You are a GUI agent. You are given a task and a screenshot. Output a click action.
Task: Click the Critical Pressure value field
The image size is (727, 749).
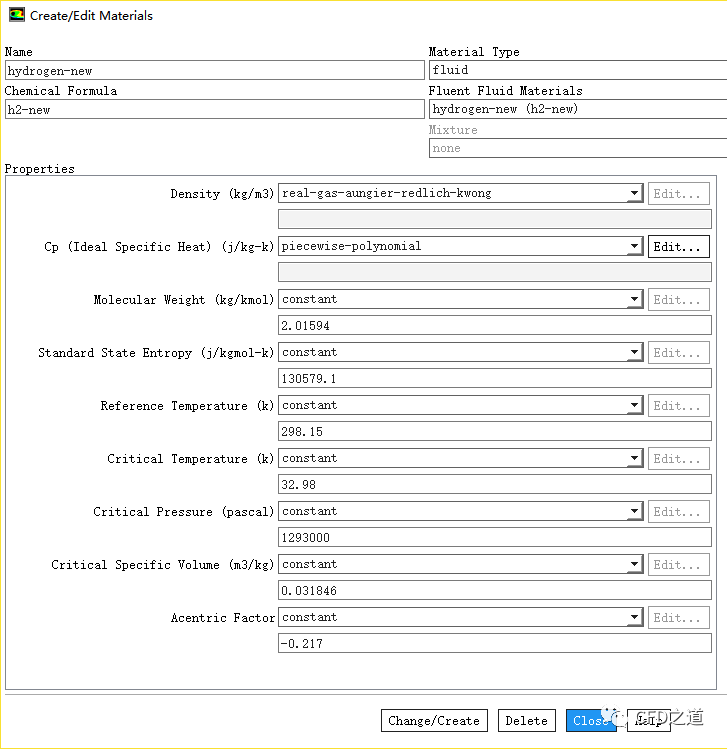tap(494, 538)
